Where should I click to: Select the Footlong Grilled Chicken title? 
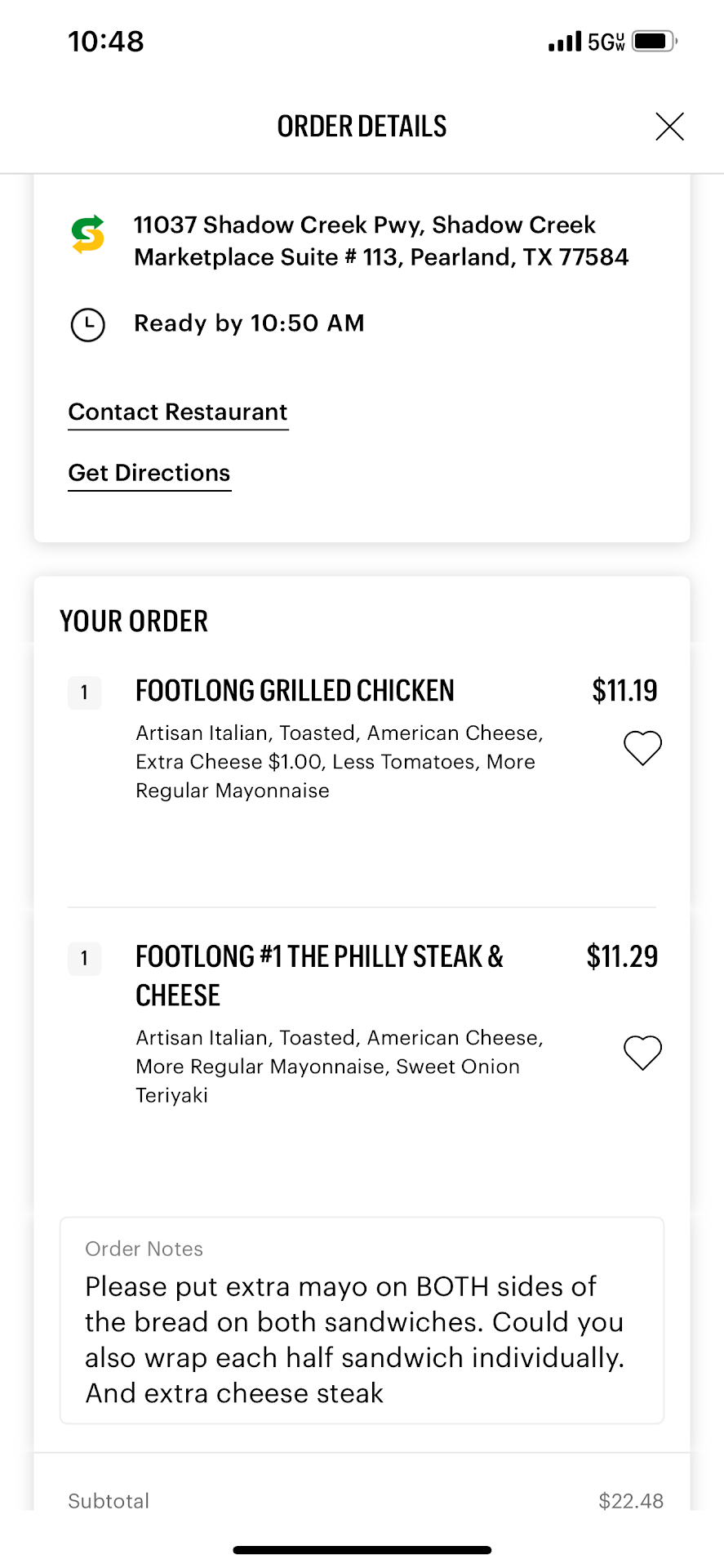click(295, 691)
